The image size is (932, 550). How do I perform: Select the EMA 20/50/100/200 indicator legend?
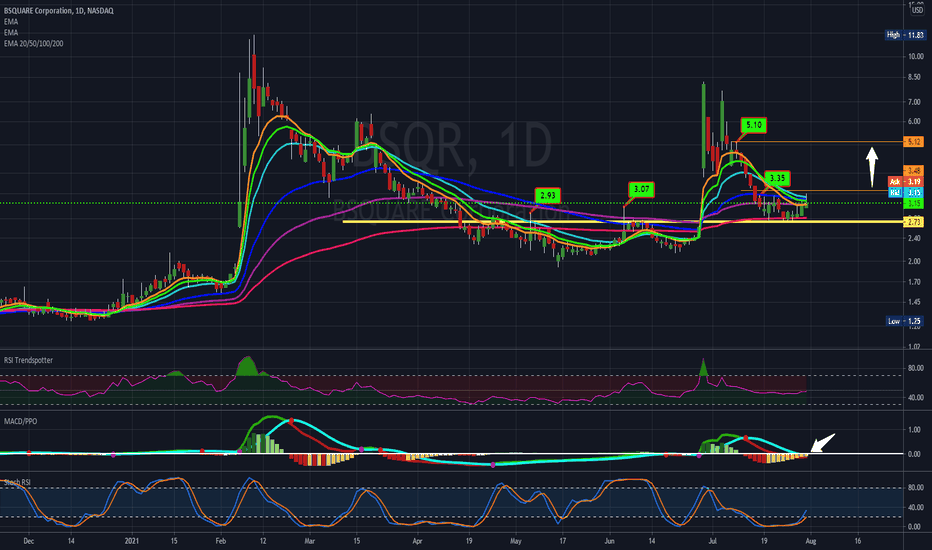[x=33, y=43]
